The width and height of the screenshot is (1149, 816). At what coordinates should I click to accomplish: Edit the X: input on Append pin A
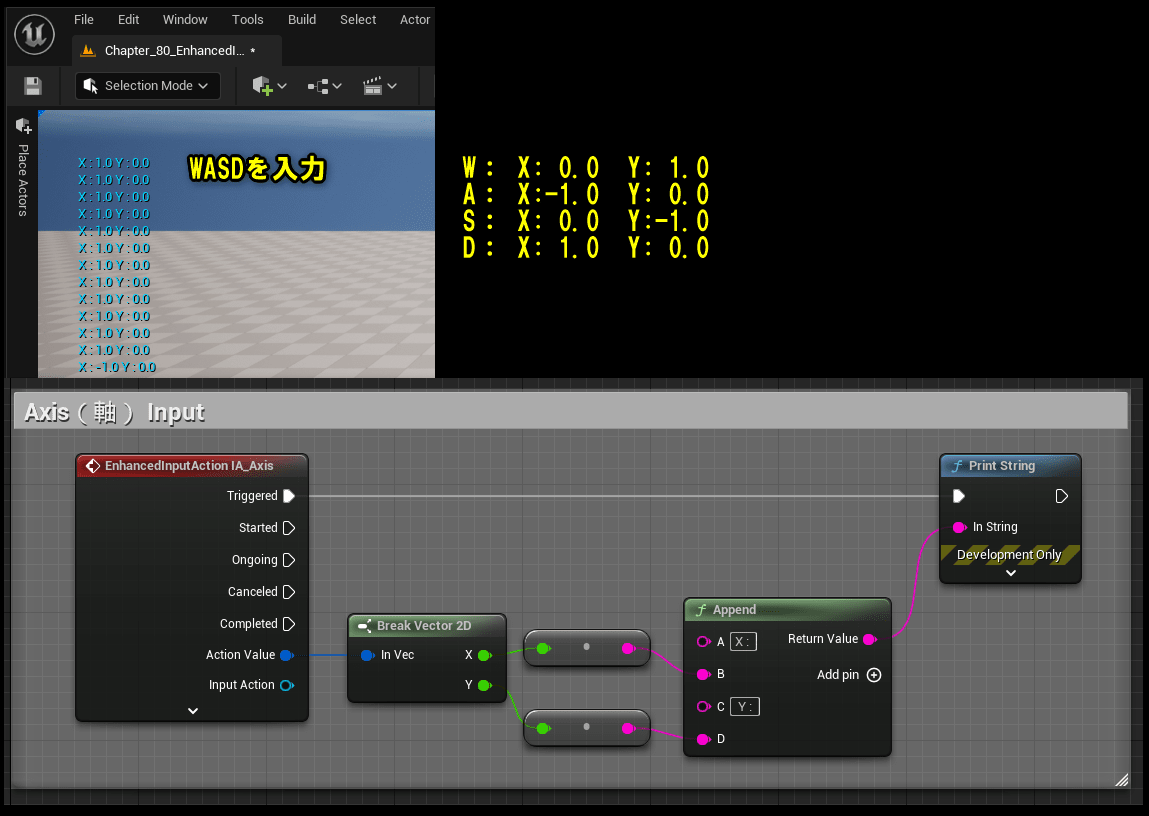743,642
